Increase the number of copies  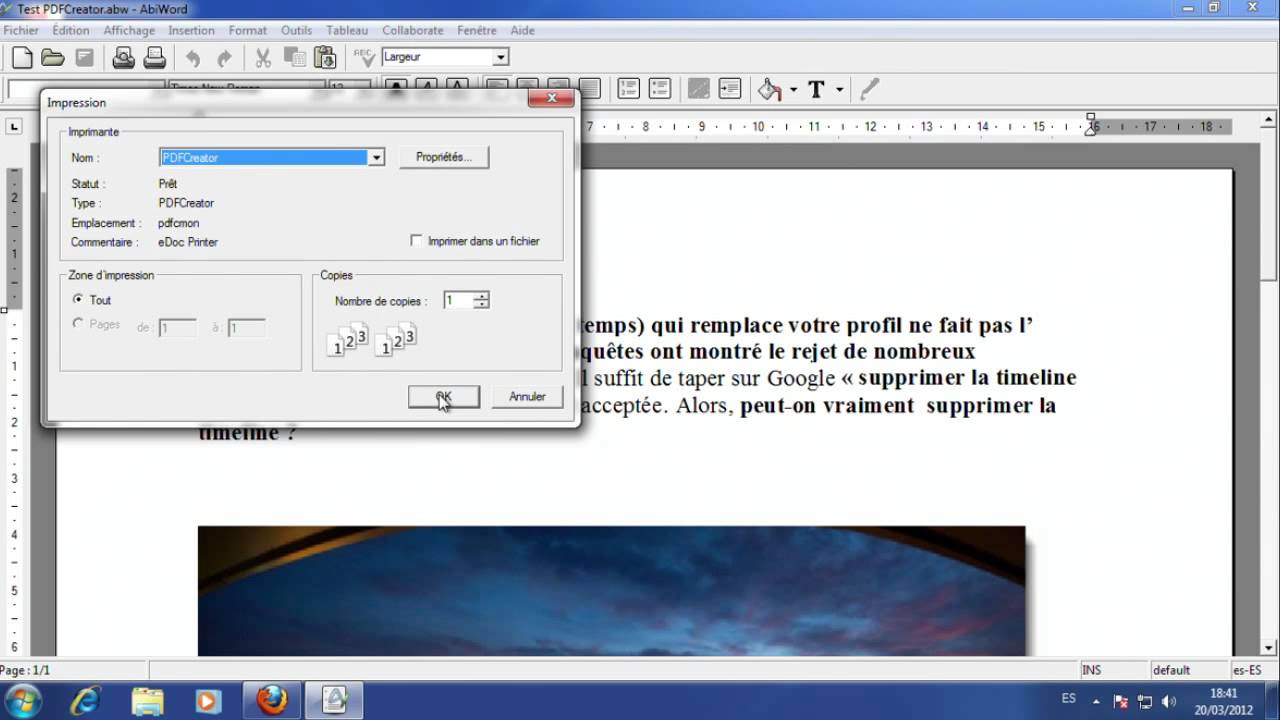482,296
